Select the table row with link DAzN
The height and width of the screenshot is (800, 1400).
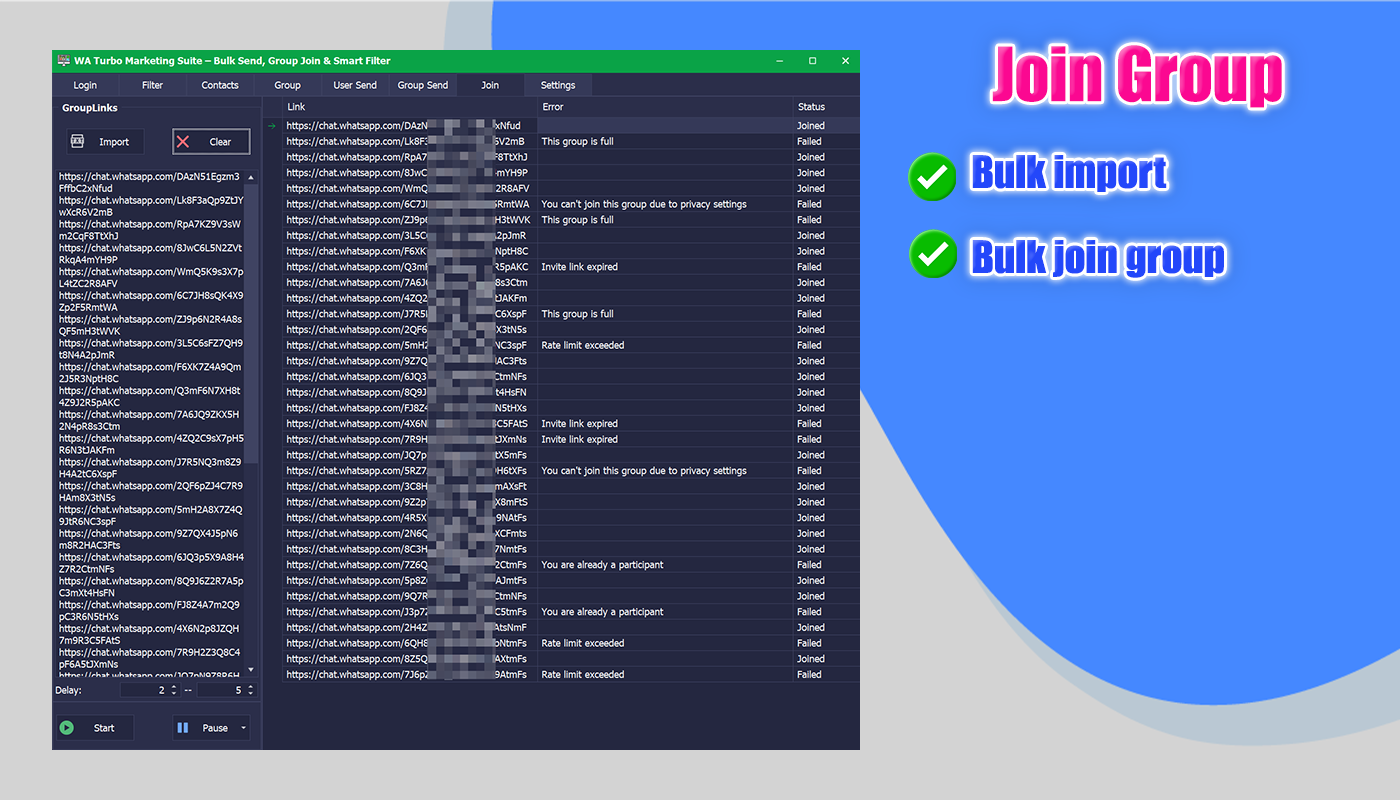(x=570, y=126)
